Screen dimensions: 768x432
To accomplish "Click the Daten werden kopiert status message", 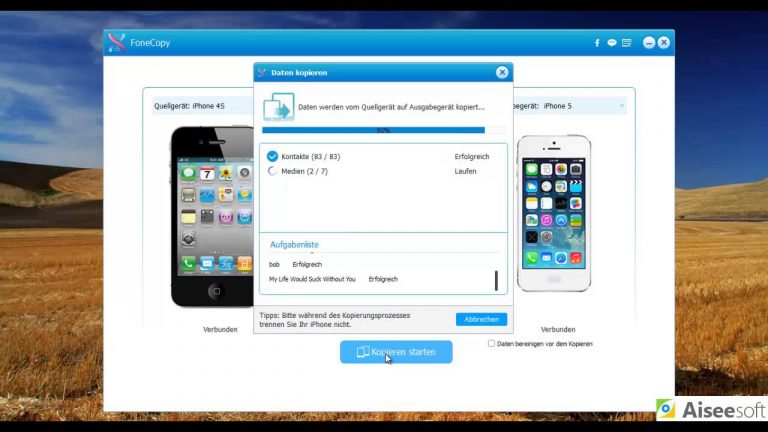I will 391,107.
